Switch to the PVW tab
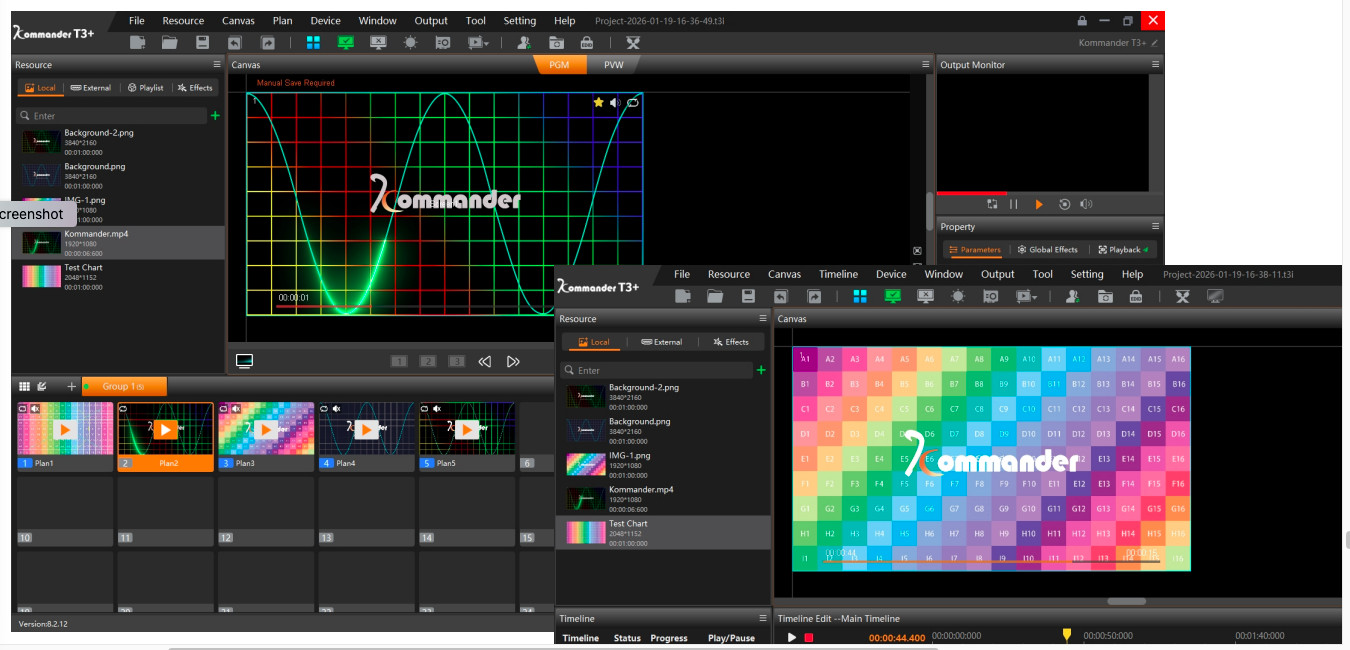Viewport: 1350px width, 650px height. [613, 65]
